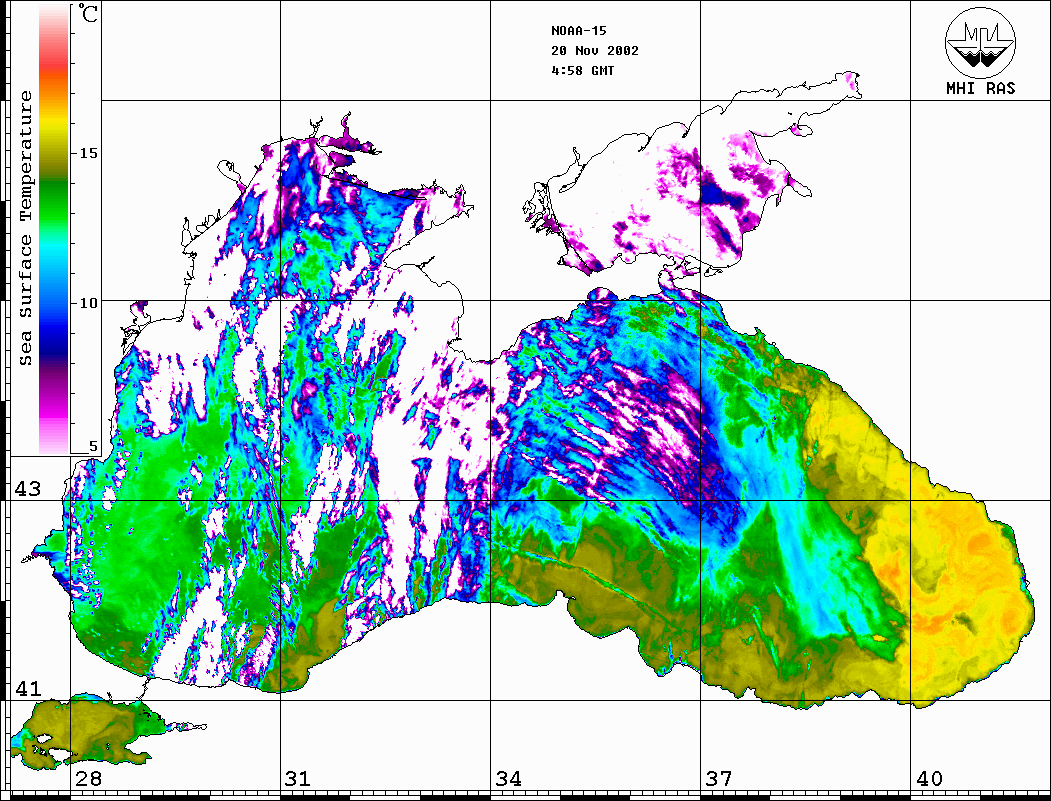Click the "4:58 GMT" time text

(582, 70)
